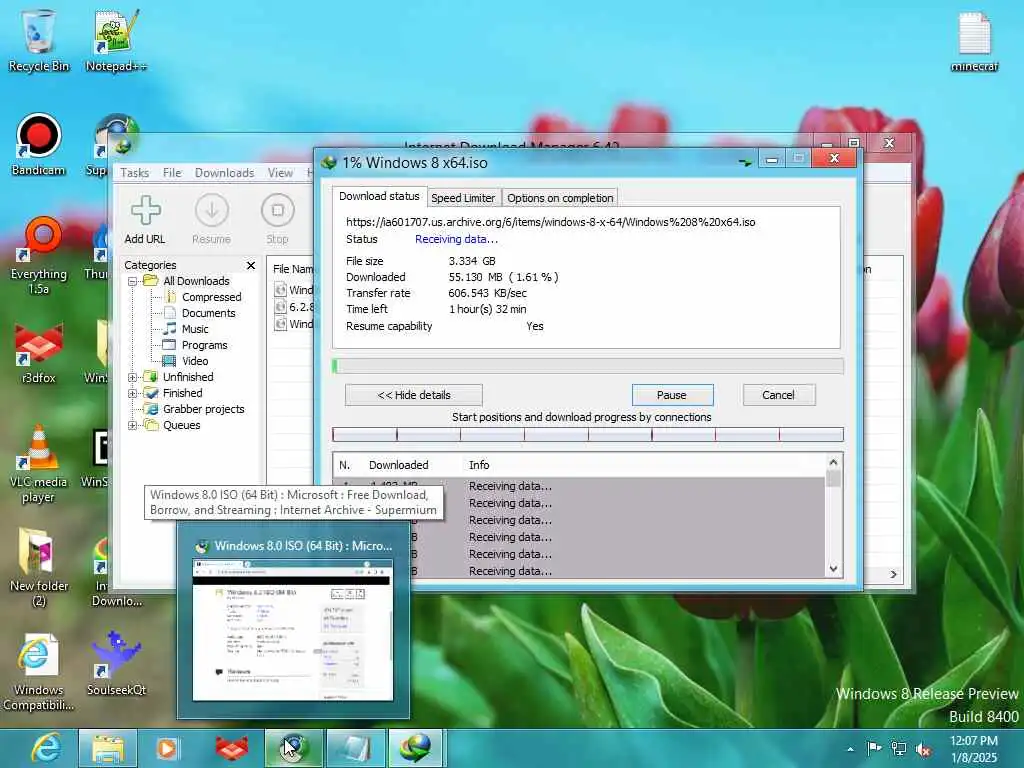Open the Everything 1.5a desktop shortcut
This screenshot has height=768, width=1024.
click(x=38, y=256)
